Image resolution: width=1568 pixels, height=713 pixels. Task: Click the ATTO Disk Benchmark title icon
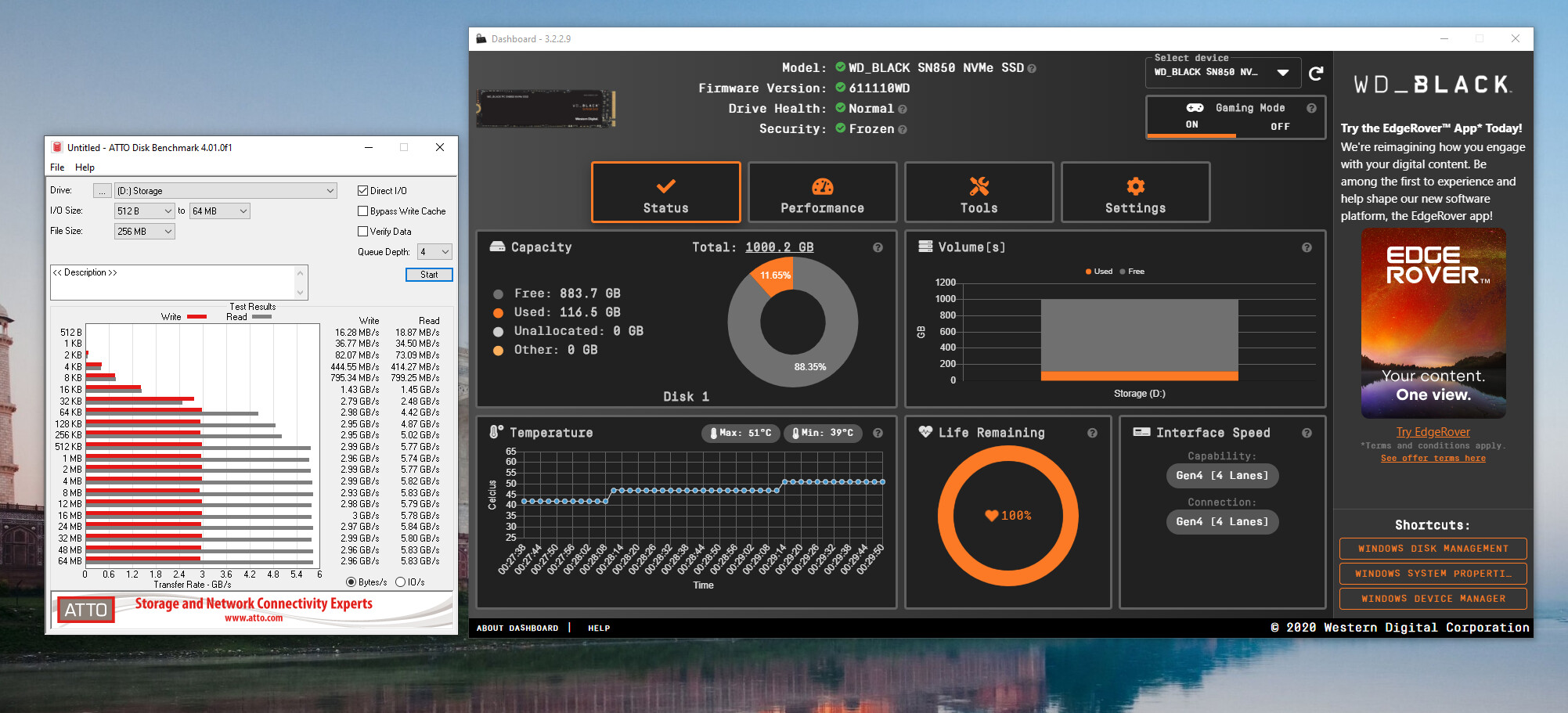click(56, 147)
